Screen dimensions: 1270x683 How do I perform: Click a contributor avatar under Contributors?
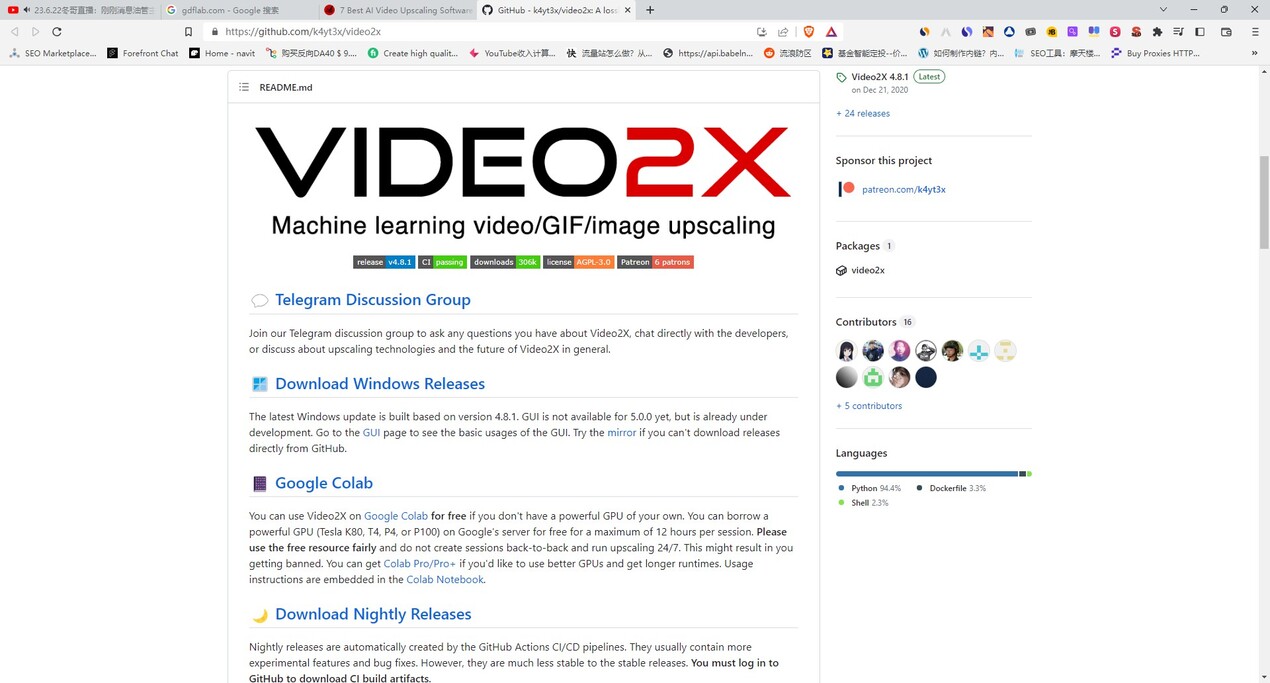click(x=845, y=350)
